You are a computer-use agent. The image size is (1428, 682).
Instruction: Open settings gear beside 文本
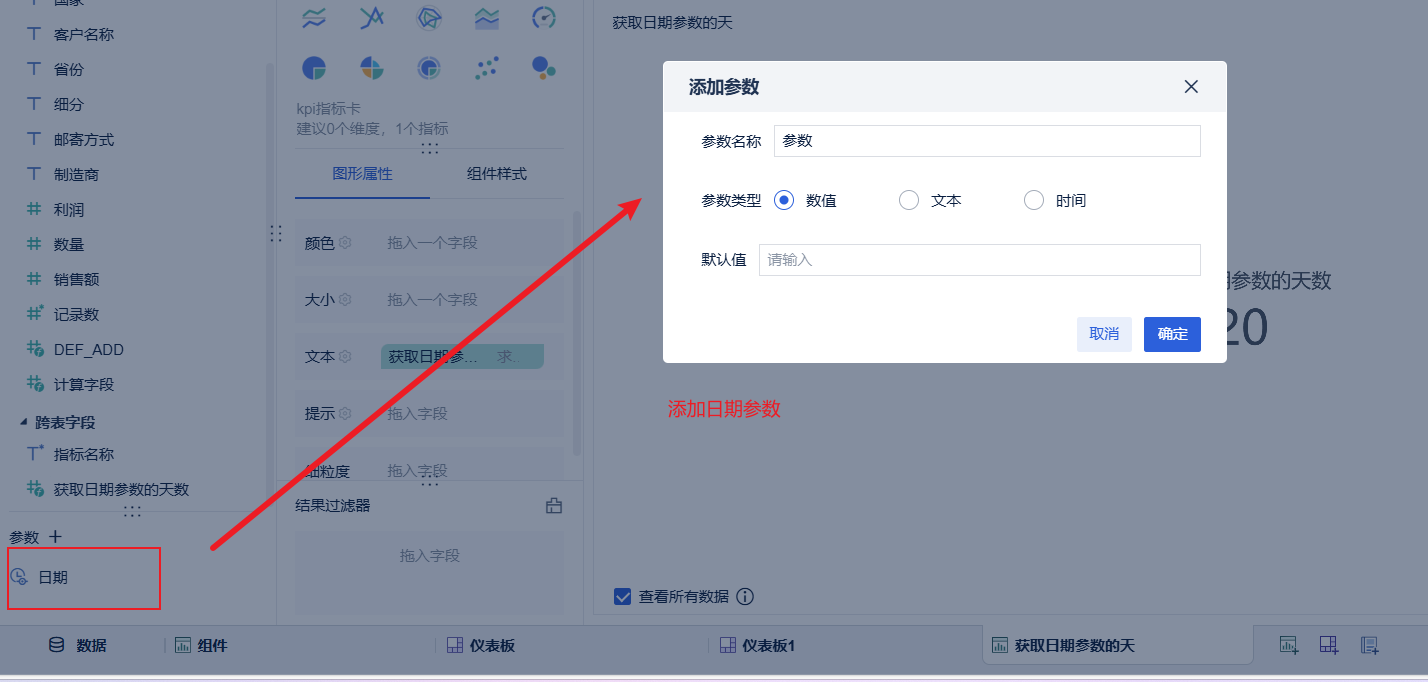(x=345, y=356)
